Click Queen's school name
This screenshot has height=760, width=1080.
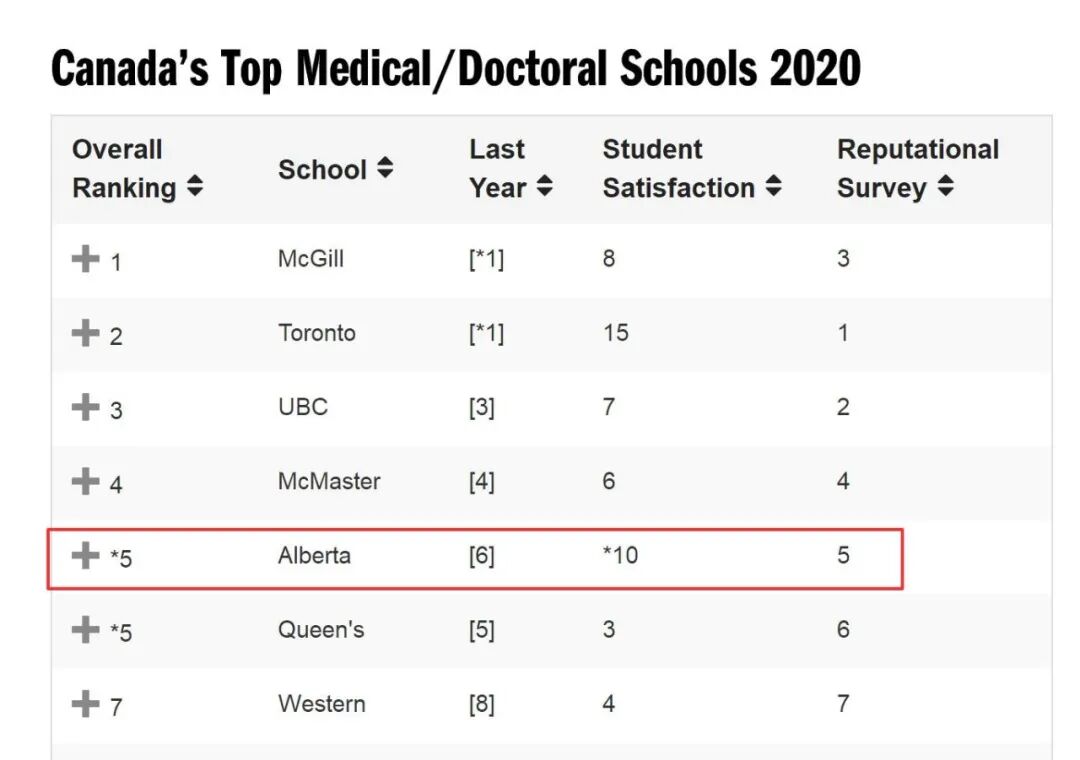[x=321, y=629]
